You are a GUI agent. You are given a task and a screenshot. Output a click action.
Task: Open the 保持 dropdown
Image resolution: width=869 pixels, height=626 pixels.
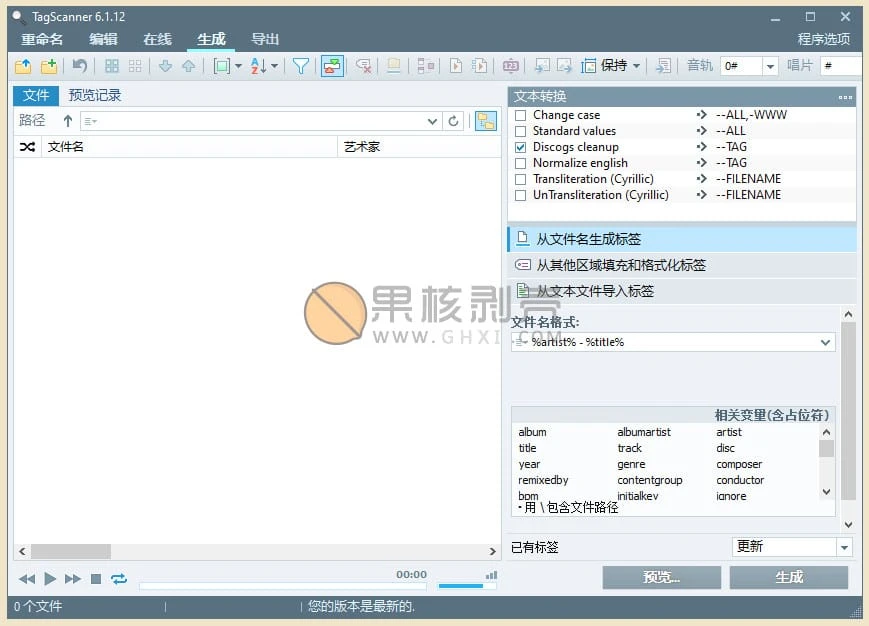point(636,66)
